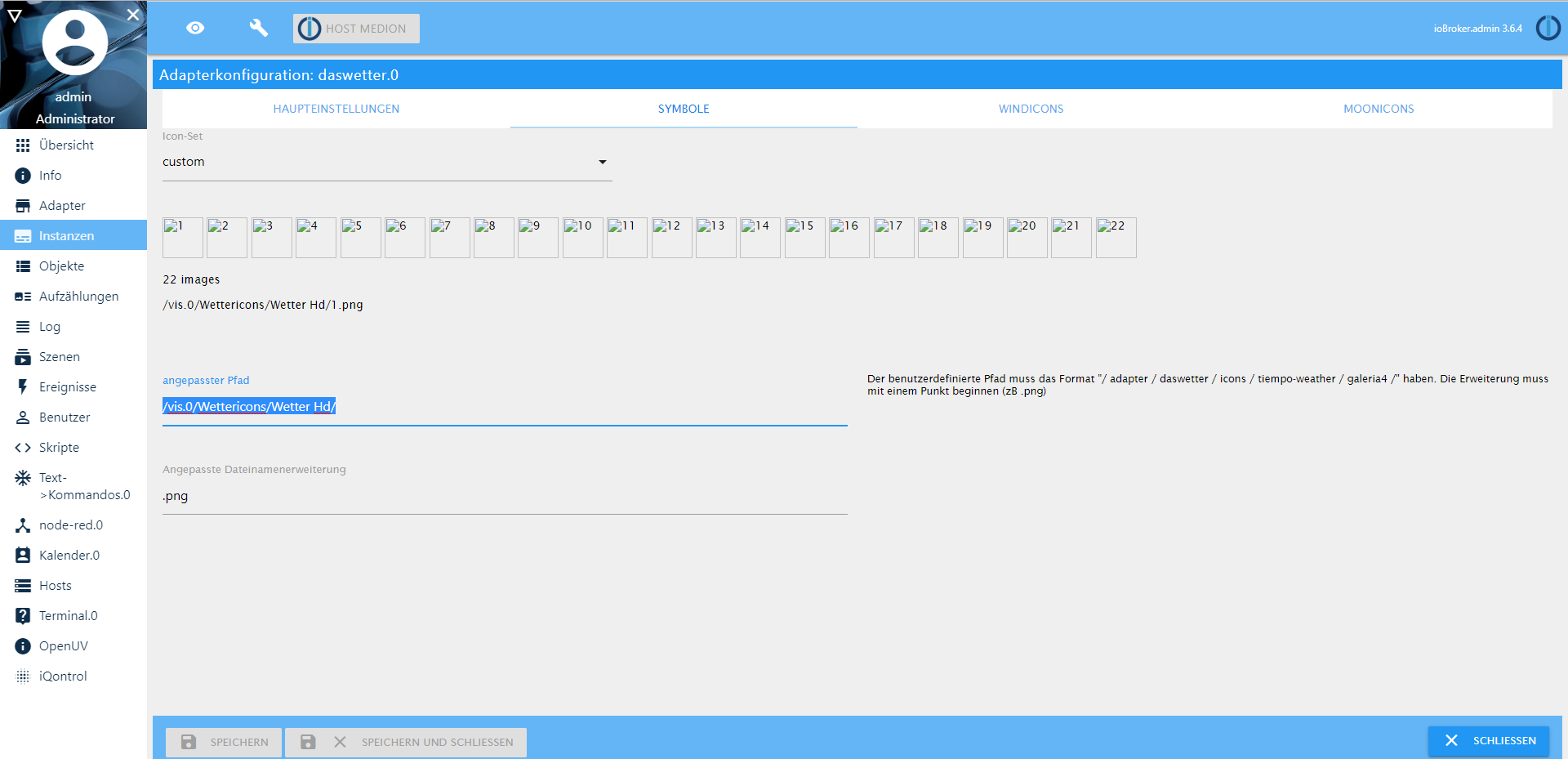
Task: Select weather icon thumbnail number 13
Action: (715, 237)
